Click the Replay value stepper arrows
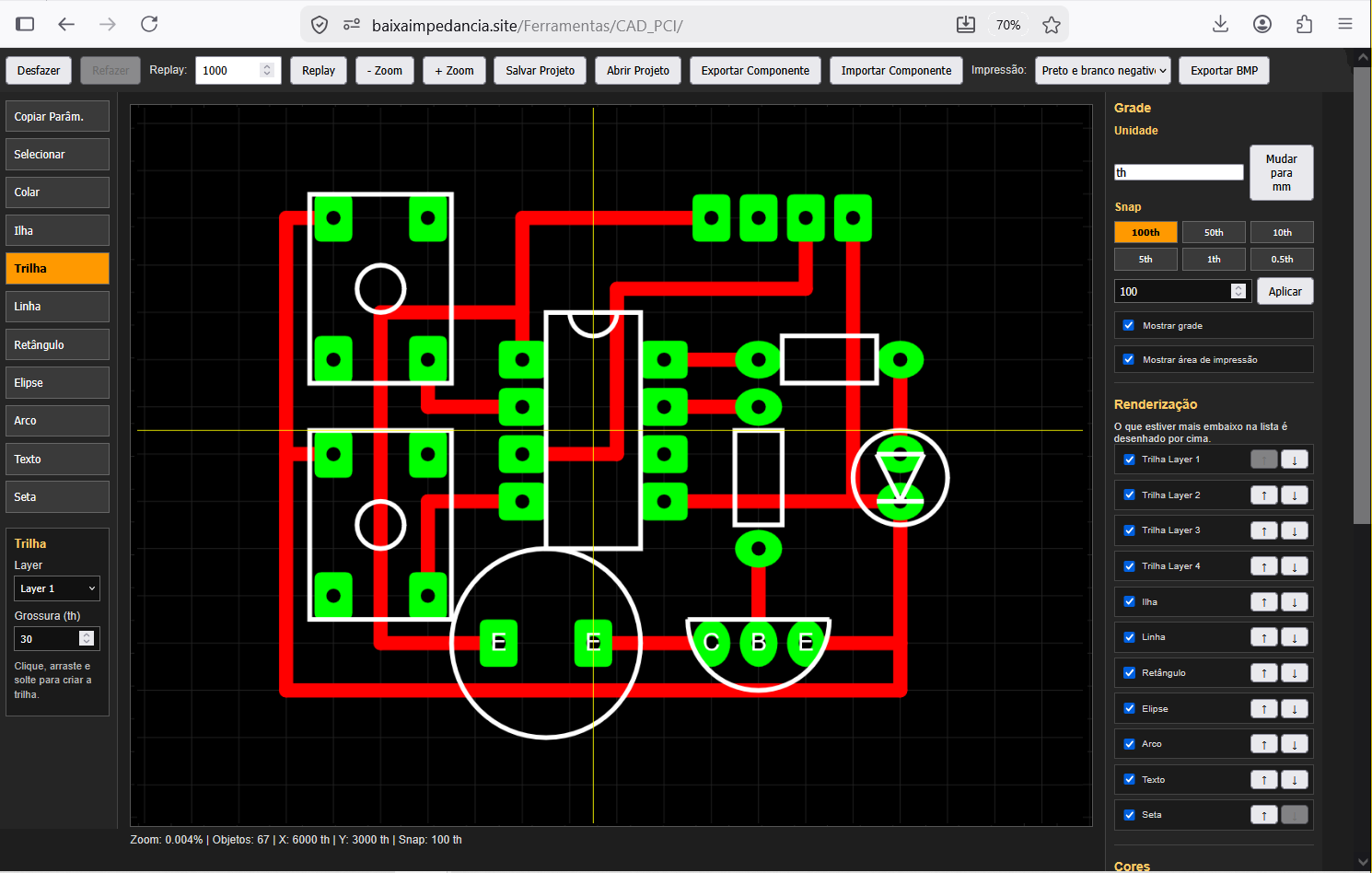This screenshot has height=873, width=1372. click(x=266, y=70)
